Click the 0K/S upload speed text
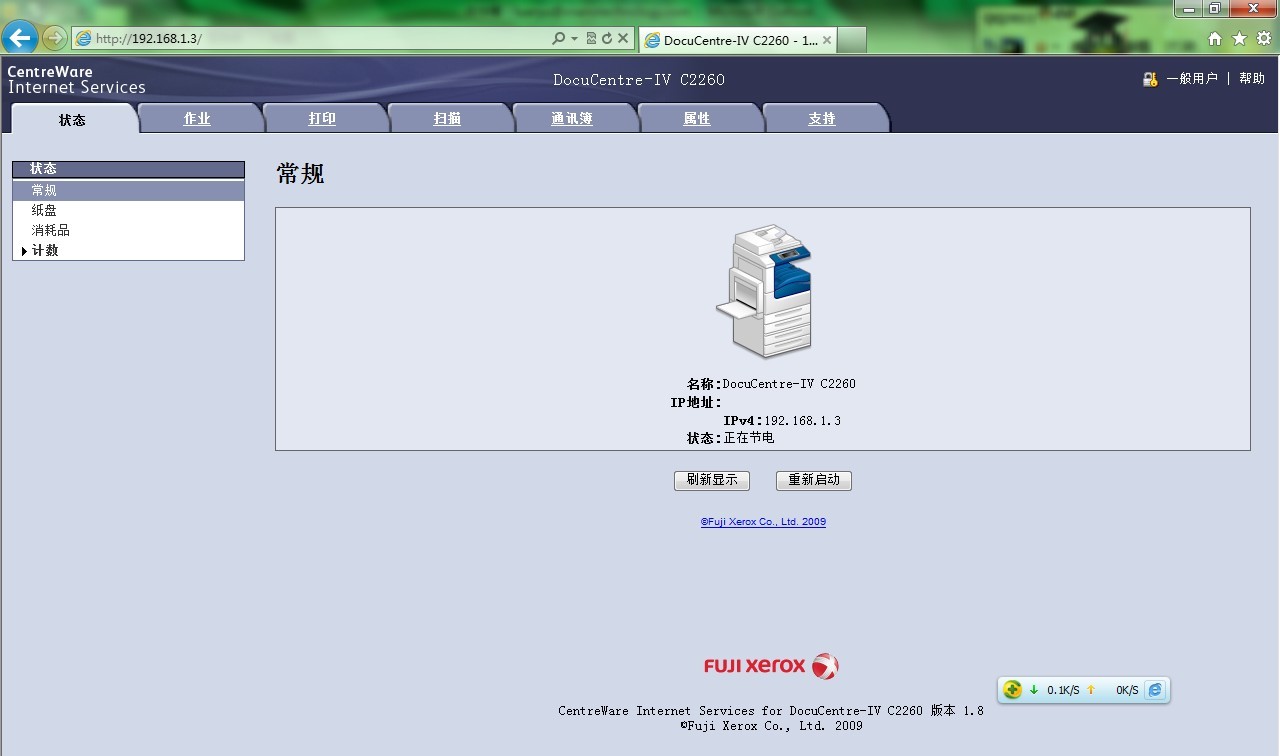 point(1127,690)
